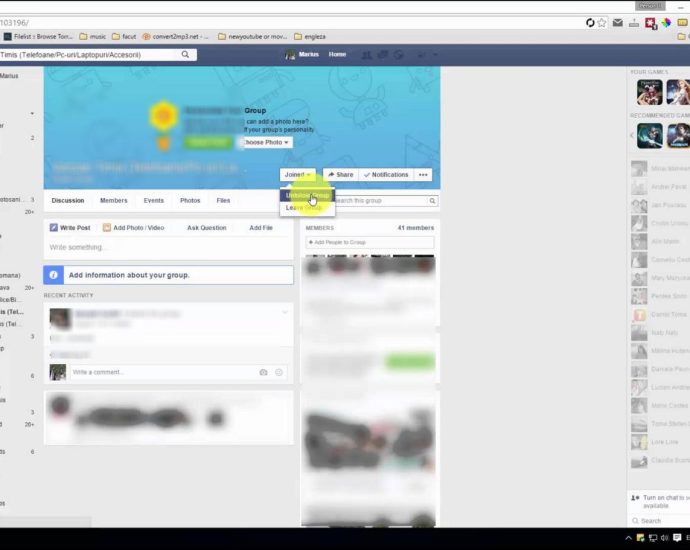This screenshot has height=550, width=690.
Task: Open the first game thumbnail in Your Games
Action: point(649,92)
